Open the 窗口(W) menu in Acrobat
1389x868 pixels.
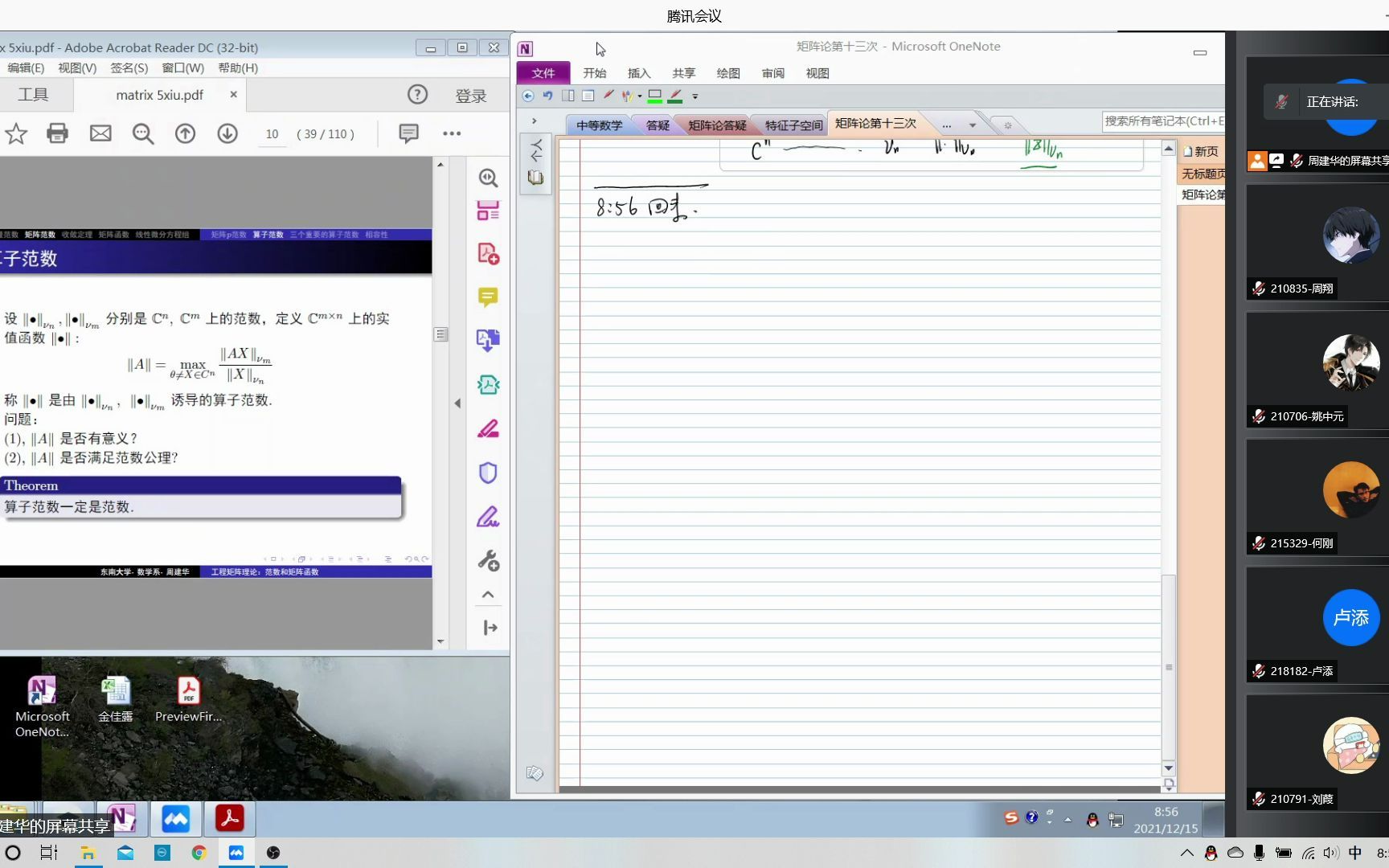(183, 68)
